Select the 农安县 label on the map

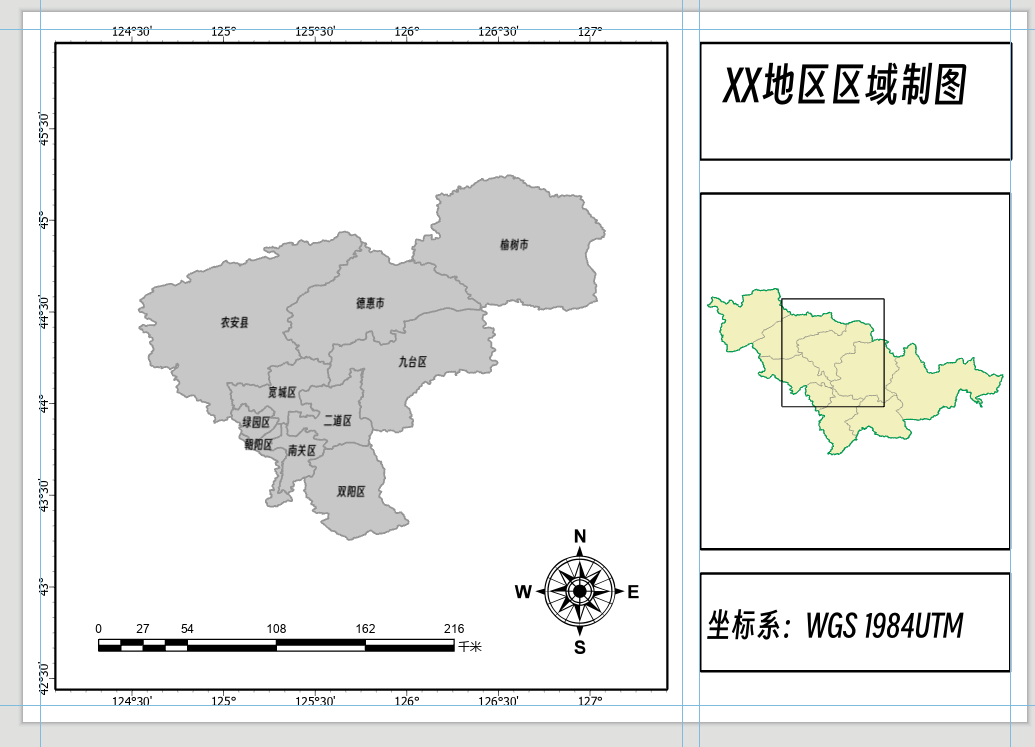point(234,322)
